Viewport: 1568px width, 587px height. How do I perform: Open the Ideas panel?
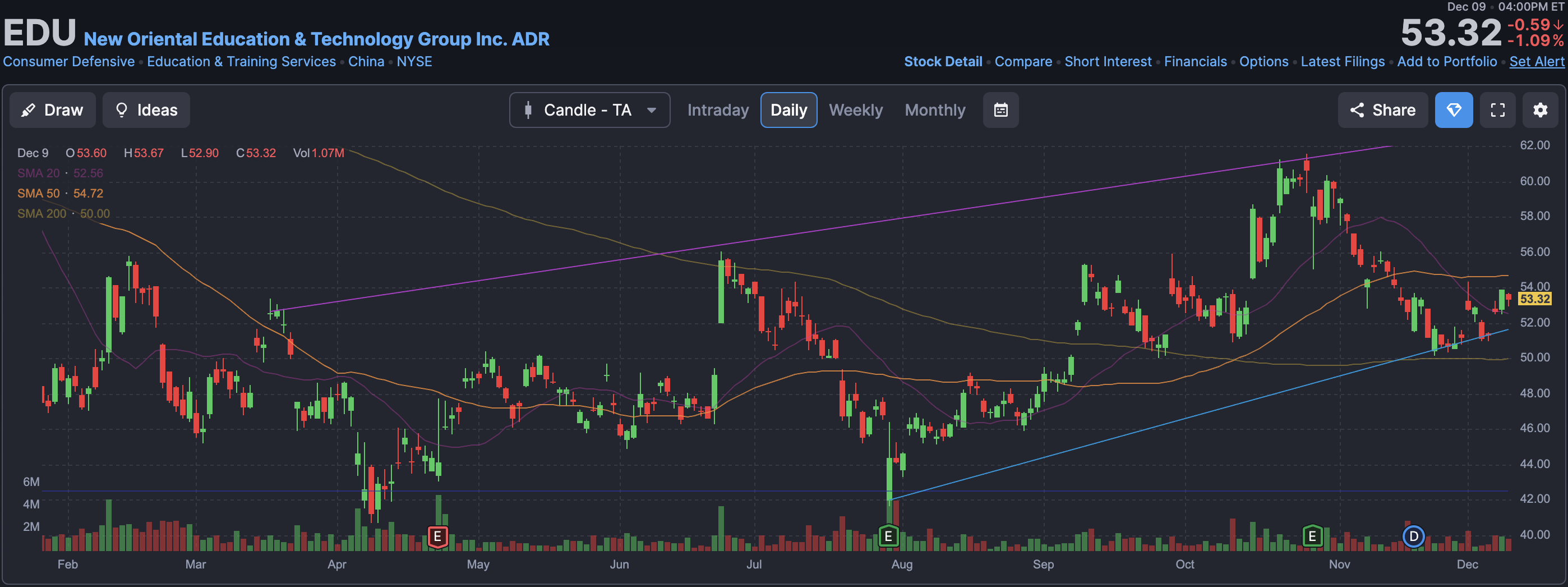click(x=146, y=110)
